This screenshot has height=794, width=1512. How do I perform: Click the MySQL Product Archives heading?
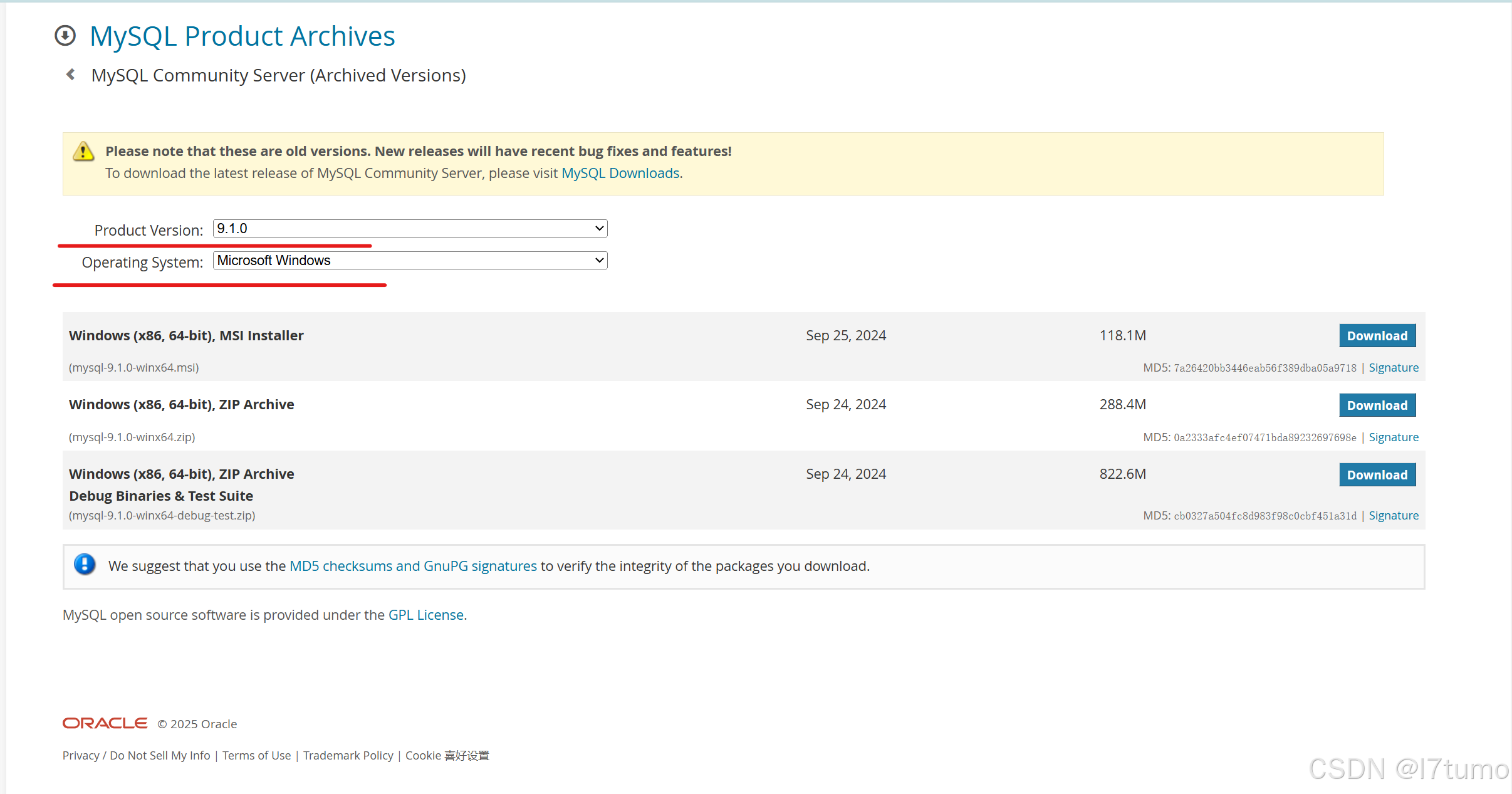click(x=242, y=36)
